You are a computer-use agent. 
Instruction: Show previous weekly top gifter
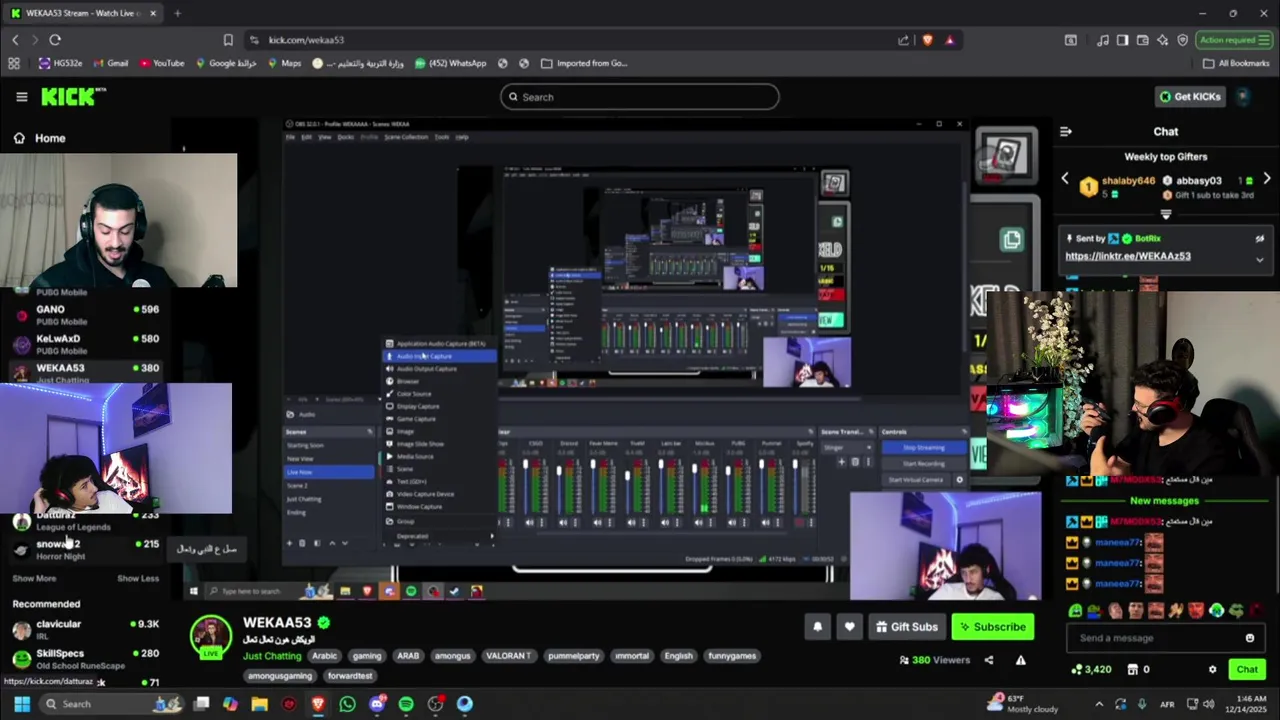pyautogui.click(x=1065, y=180)
